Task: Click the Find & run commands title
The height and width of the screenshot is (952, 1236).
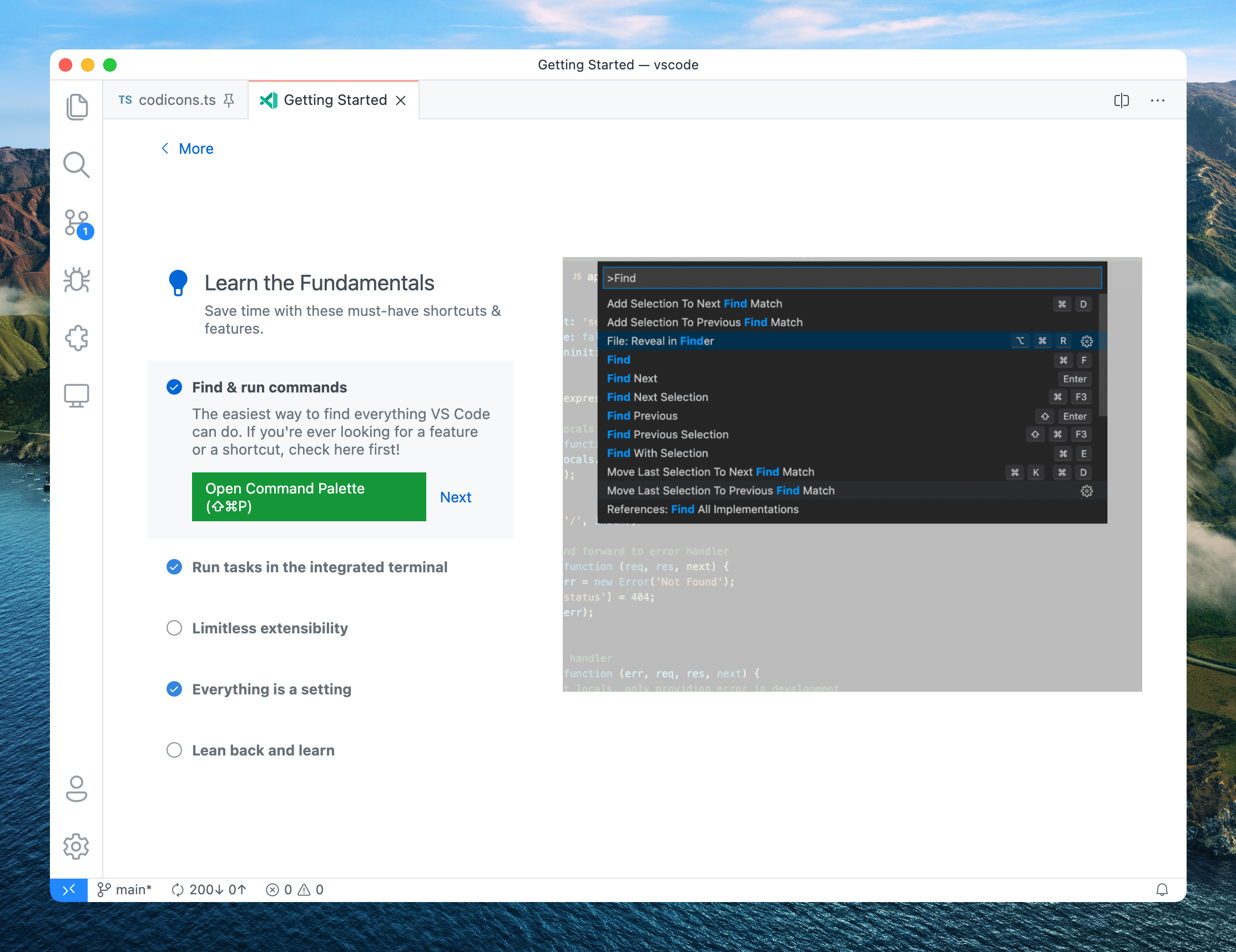Action: (x=269, y=387)
